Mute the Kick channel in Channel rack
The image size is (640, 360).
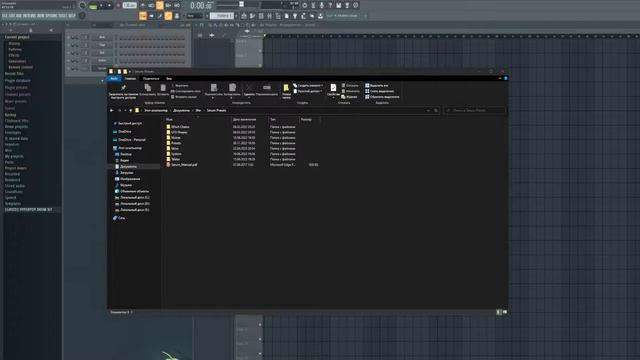[x=69, y=37]
